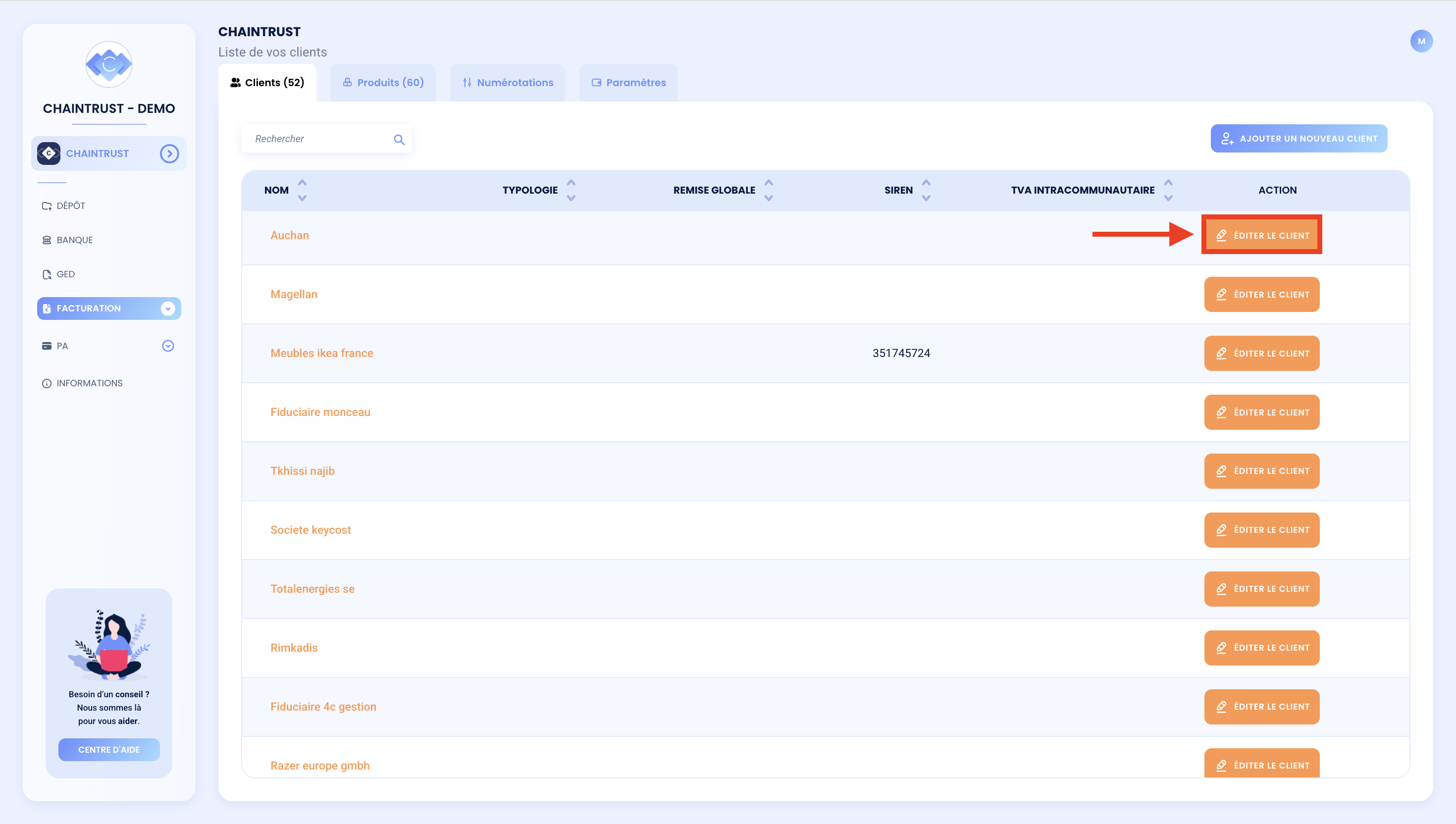
Task: Click the Chaintrust company badge icon
Action: [49, 154]
